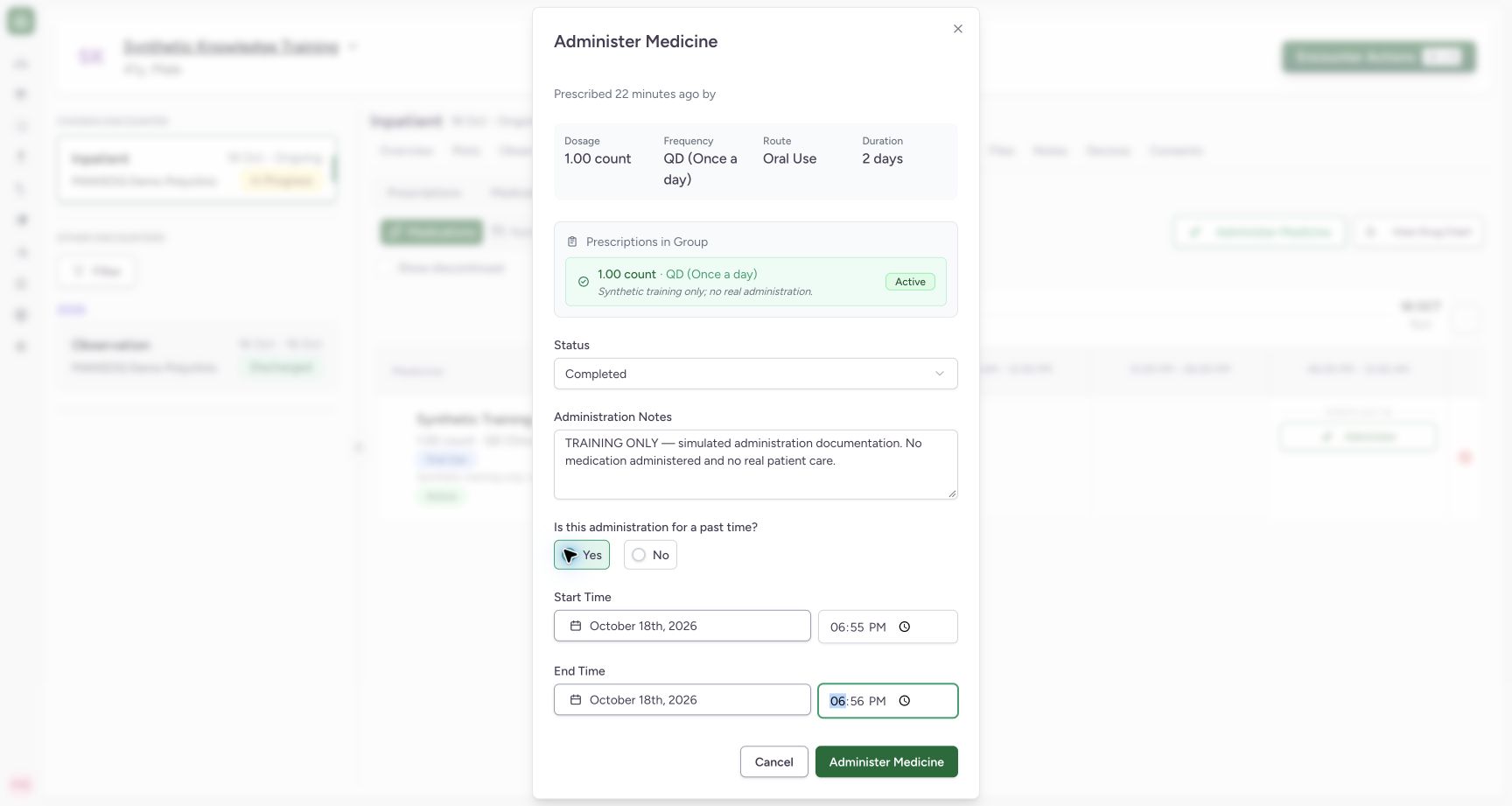Image resolution: width=1512 pixels, height=806 pixels.
Task: Click the 'Is this administration for a past time?' label
Action: point(655,527)
